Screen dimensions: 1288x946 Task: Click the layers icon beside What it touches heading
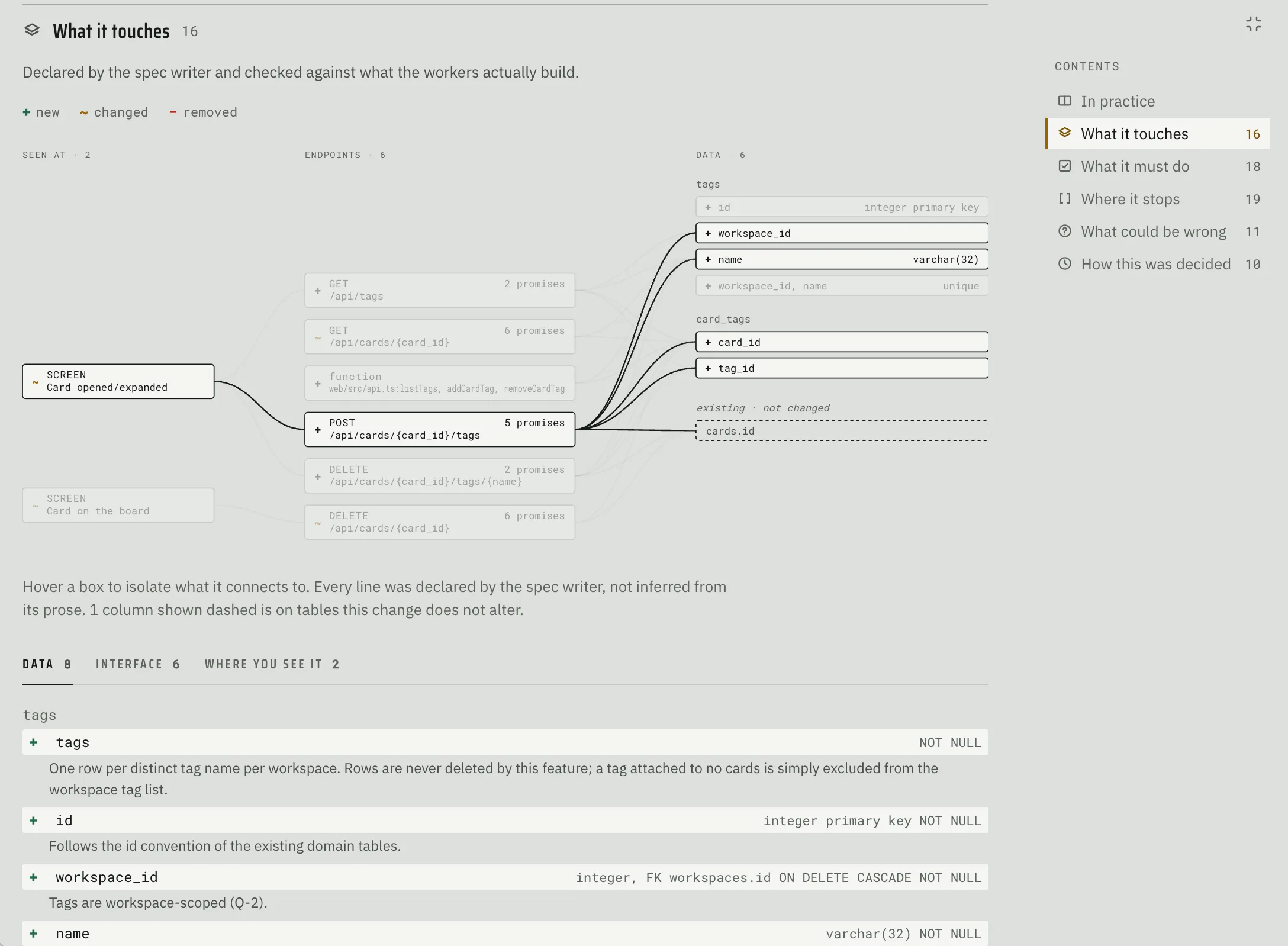click(32, 30)
